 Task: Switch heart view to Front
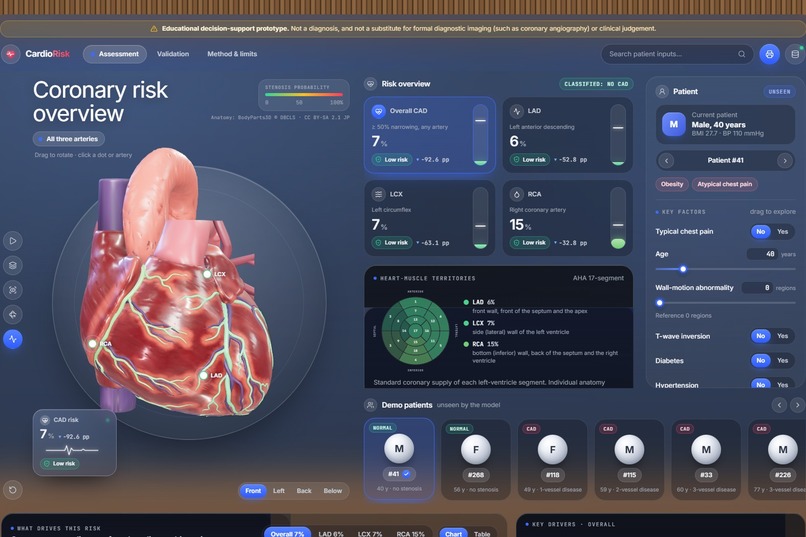(253, 491)
